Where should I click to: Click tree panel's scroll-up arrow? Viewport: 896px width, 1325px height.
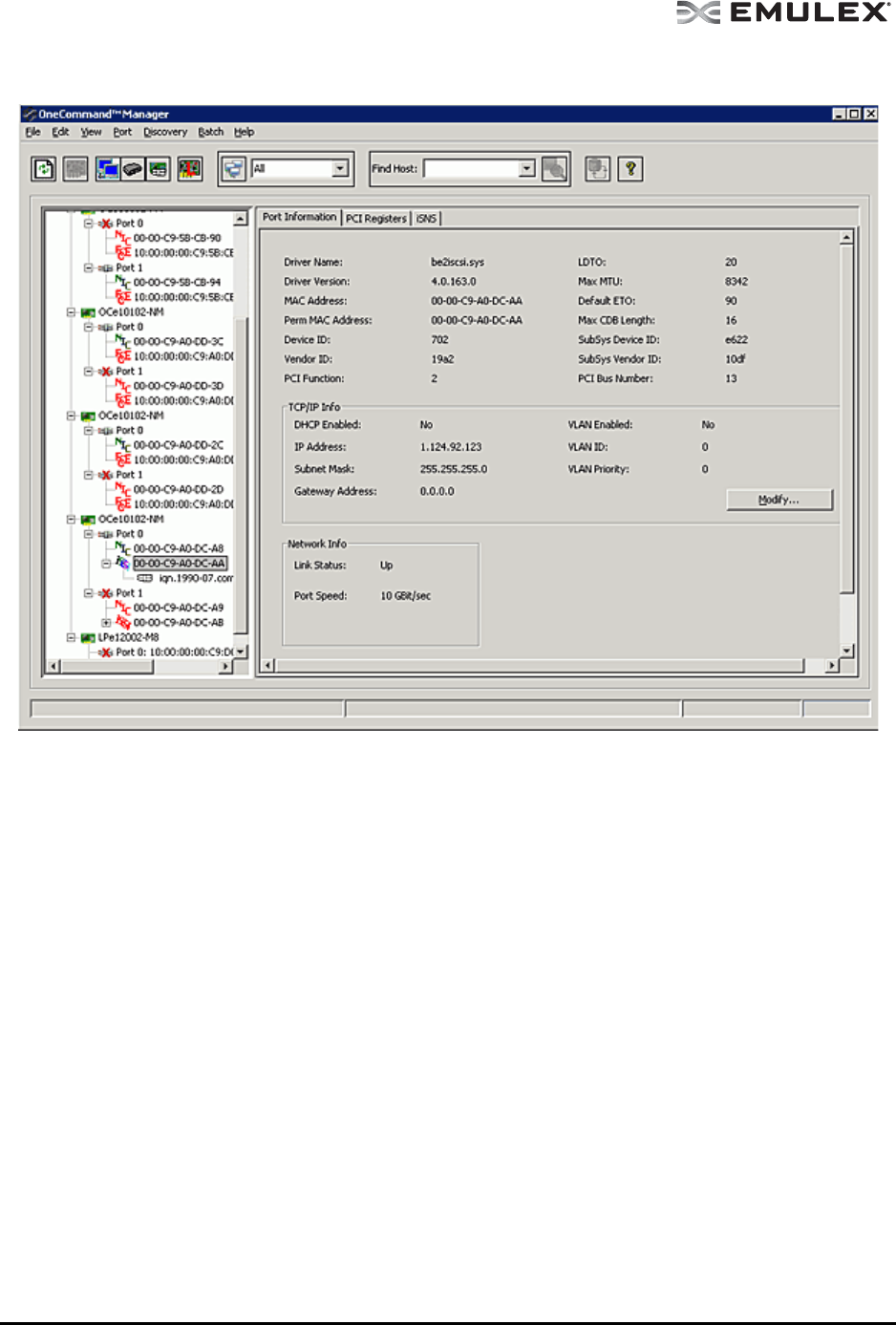click(x=241, y=220)
